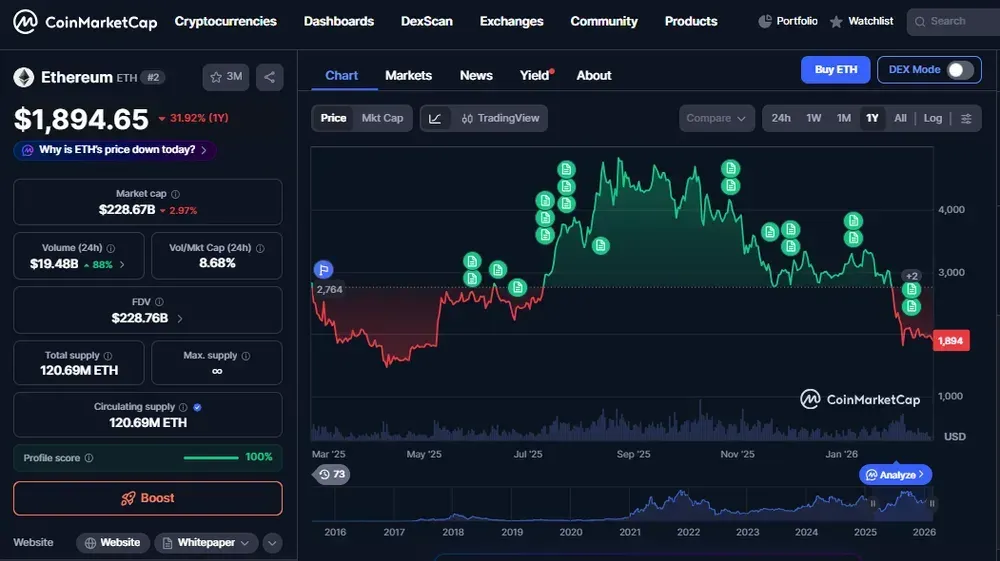This screenshot has width=1000, height=561.
Task: Open Dashboards nav menu
Action: coord(339,22)
